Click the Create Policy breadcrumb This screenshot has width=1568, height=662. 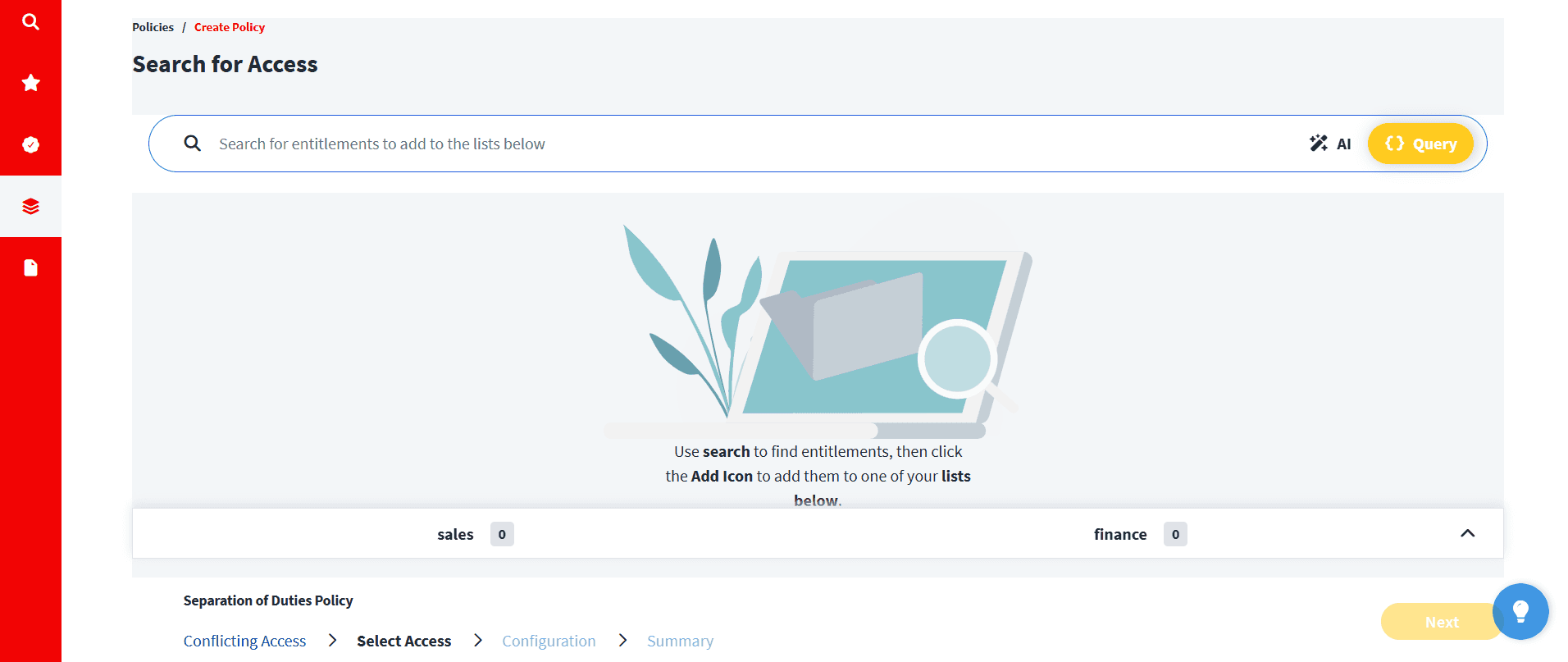click(230, 27)
